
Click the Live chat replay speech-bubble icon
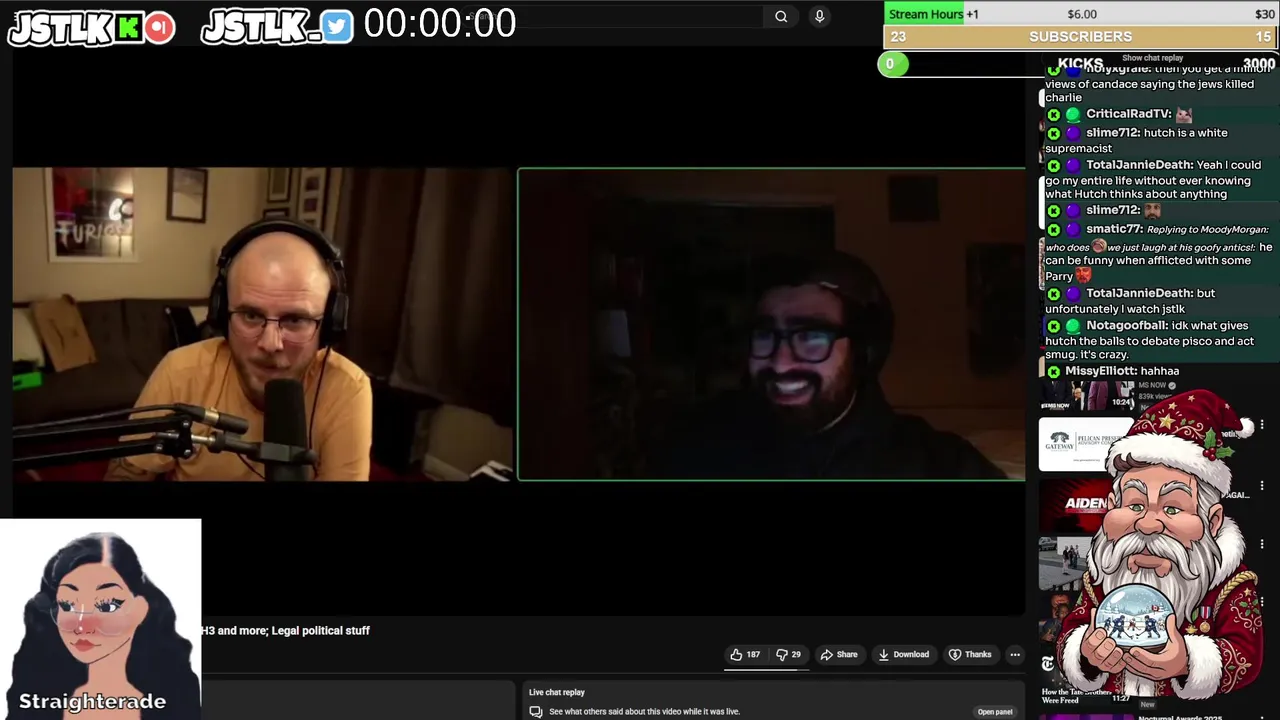(536, 712)
